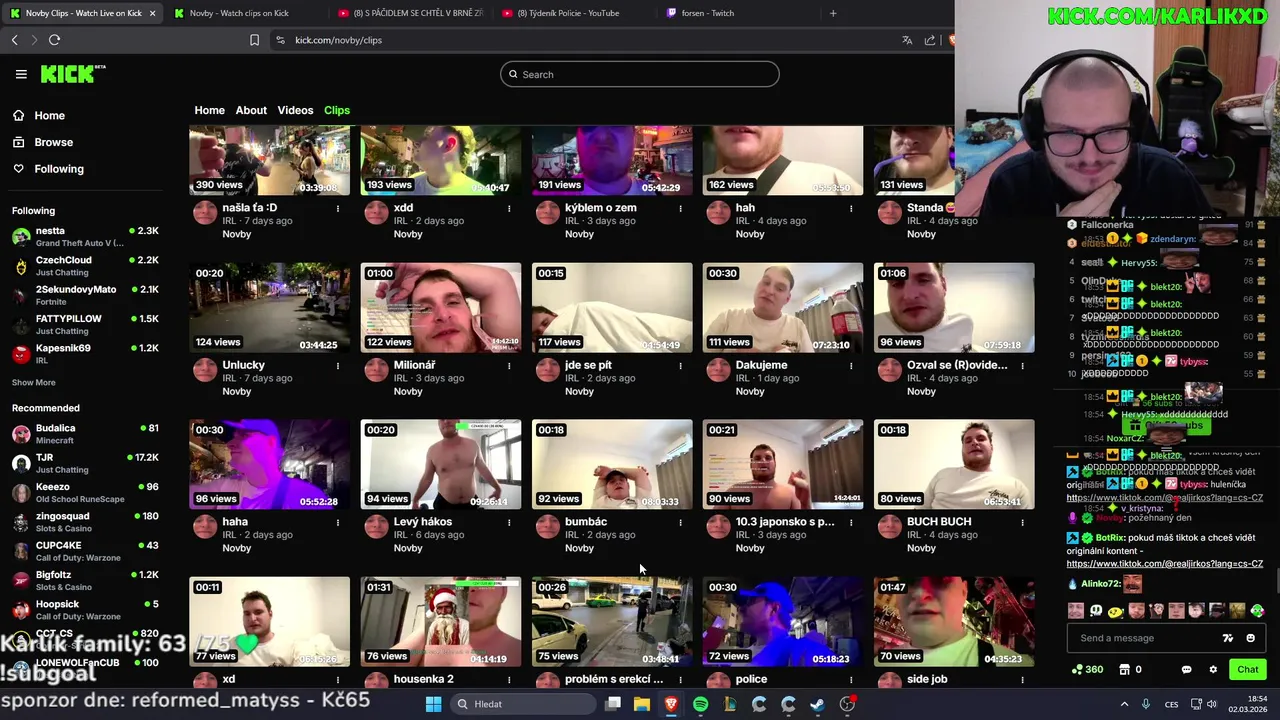Play the 'Unlucky' clip thumbnail

[x=269, y=308]
